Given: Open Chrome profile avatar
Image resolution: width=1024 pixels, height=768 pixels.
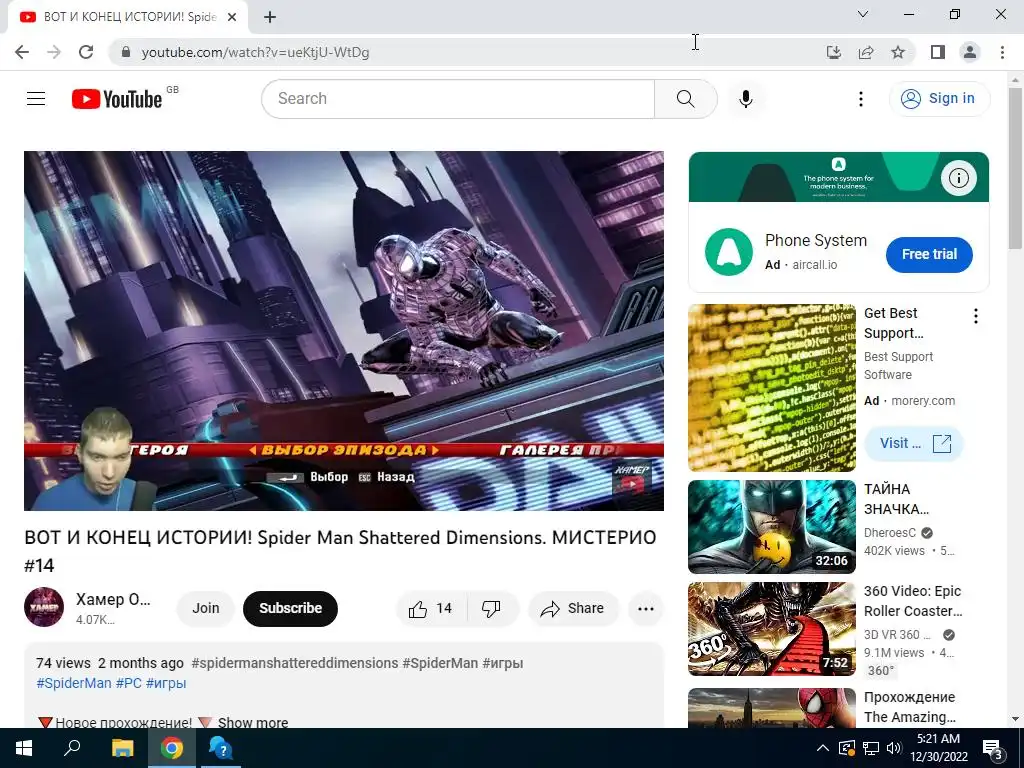Looking at the screenshot, I should 970,52.
